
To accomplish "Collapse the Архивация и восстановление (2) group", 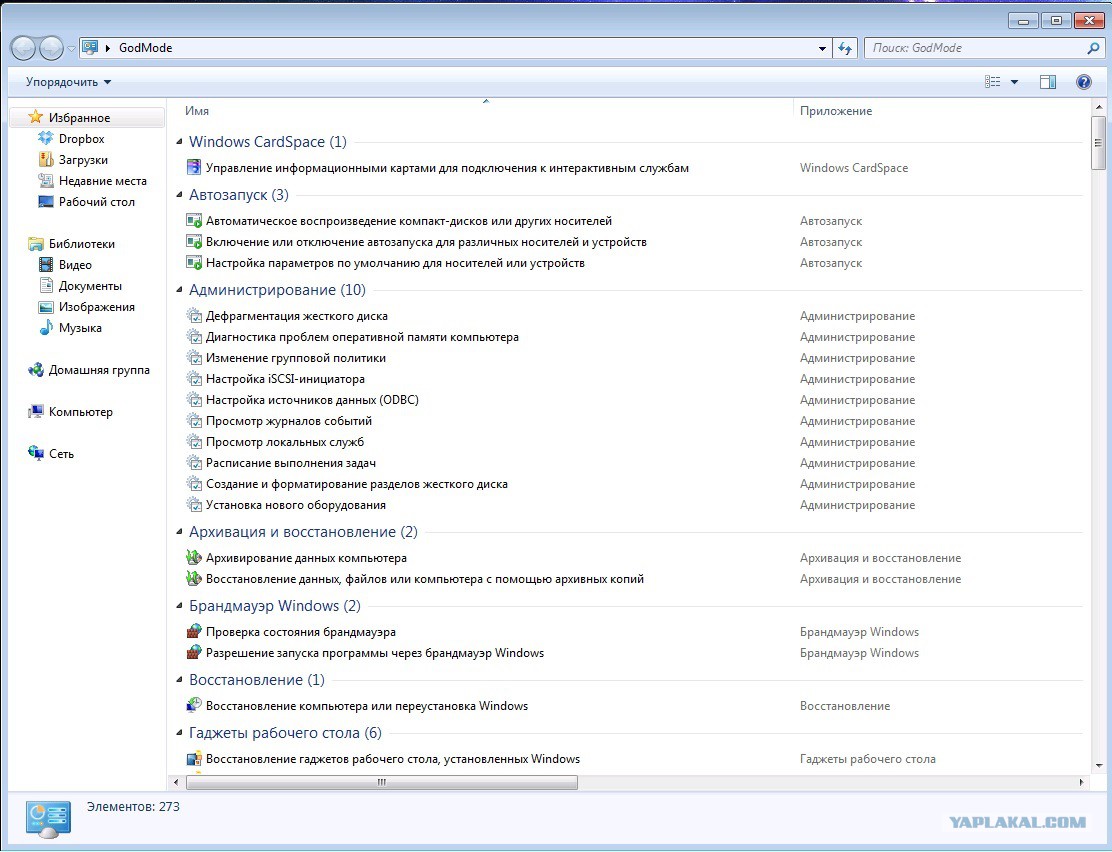I will point(179,531).
